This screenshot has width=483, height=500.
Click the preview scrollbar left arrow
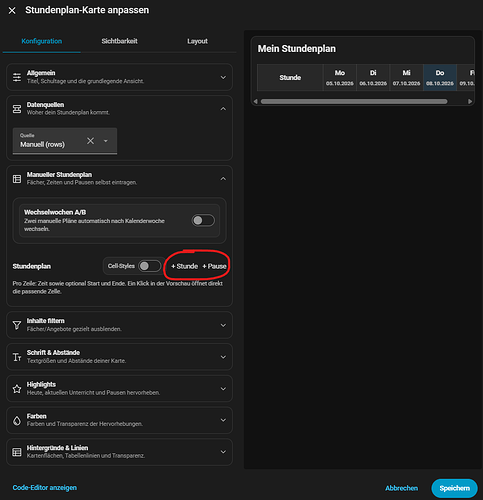pyautogui.click(x=256, y=101)
